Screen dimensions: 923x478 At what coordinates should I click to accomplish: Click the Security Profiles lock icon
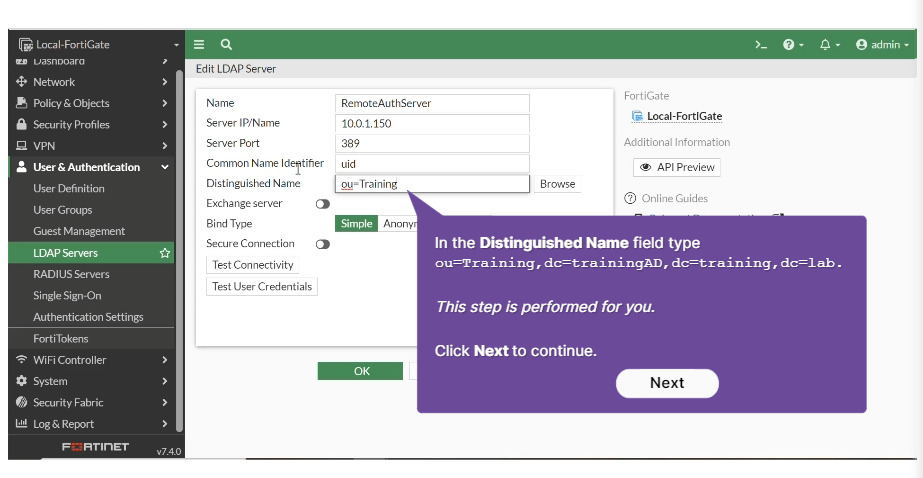22,124
